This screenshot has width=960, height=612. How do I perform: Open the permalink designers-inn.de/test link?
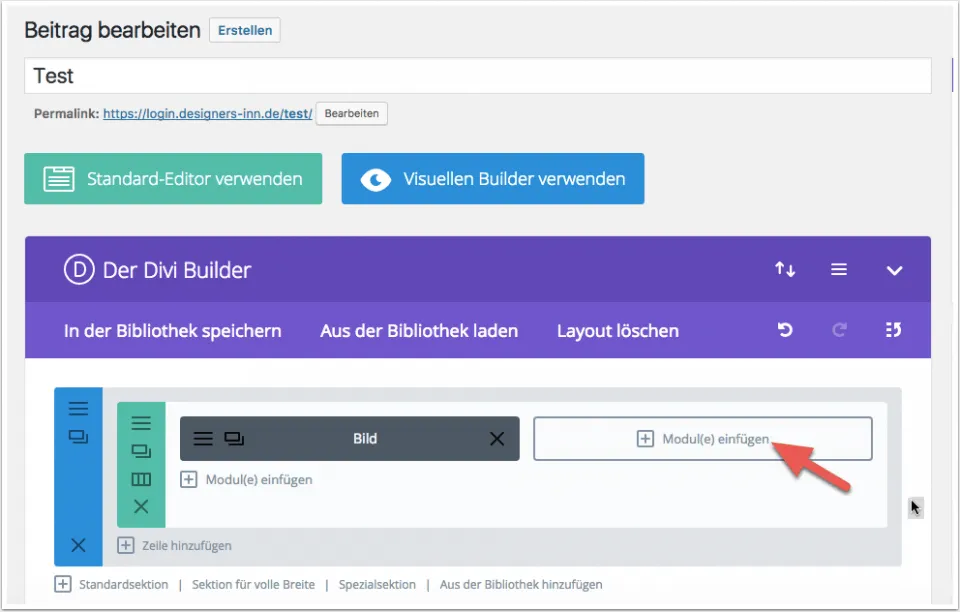[207, 114]
